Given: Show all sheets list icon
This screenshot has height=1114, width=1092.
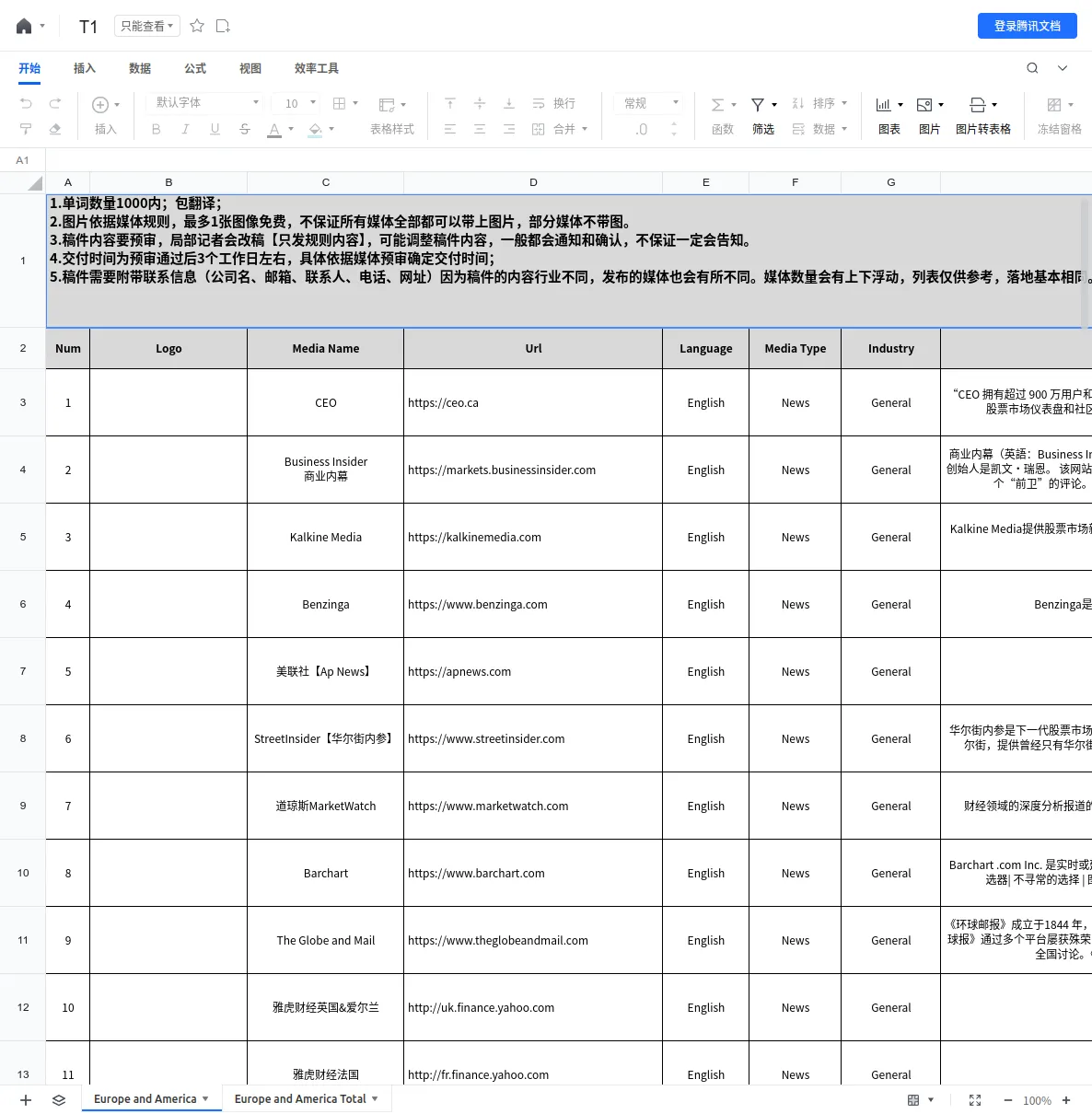Looking at the screenshot, I should [59, 1100].
